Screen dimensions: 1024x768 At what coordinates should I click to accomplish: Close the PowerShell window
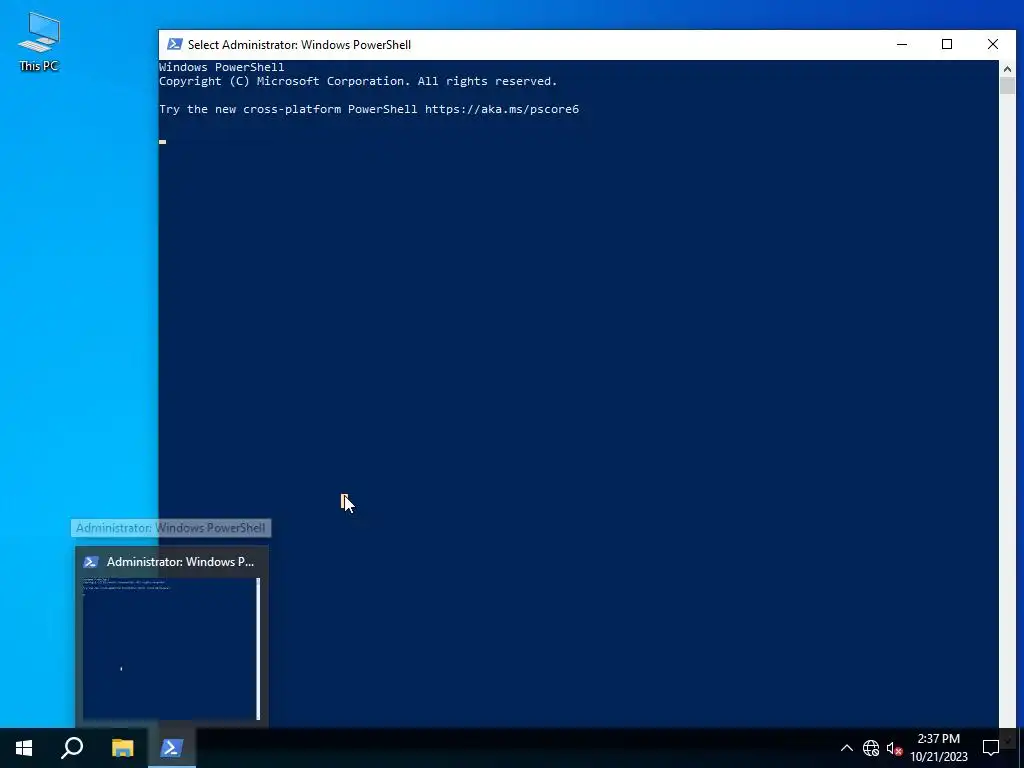pos(993,44)
